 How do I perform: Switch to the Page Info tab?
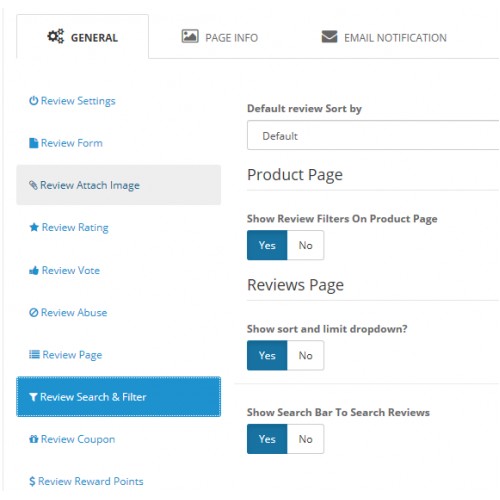tap(220, 37)
